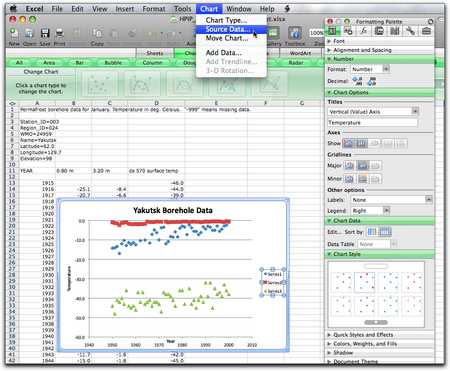Open the Formula Builder palette tab icon
Viewport: 450px width, 371px height.
[x=363, y=31]
